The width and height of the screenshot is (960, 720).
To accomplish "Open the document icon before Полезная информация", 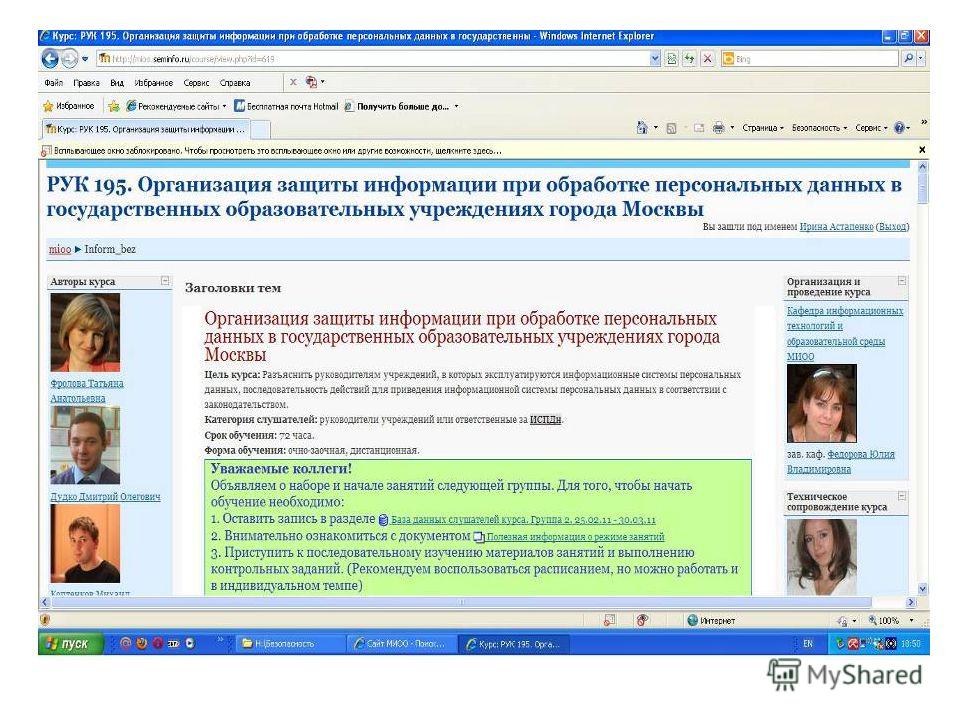I will [x=479, y=537].
